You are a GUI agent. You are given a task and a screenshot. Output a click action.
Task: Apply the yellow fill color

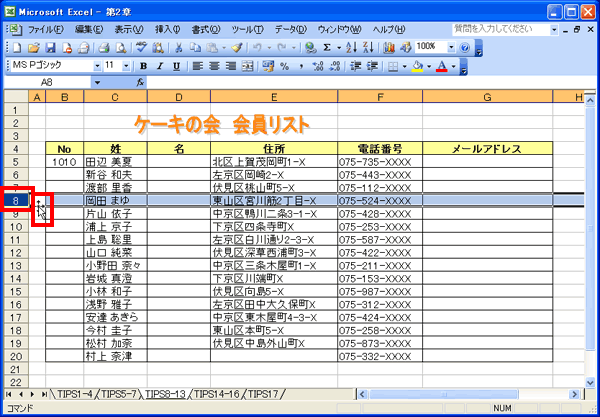pyautogui.click(x=418, y=67)
